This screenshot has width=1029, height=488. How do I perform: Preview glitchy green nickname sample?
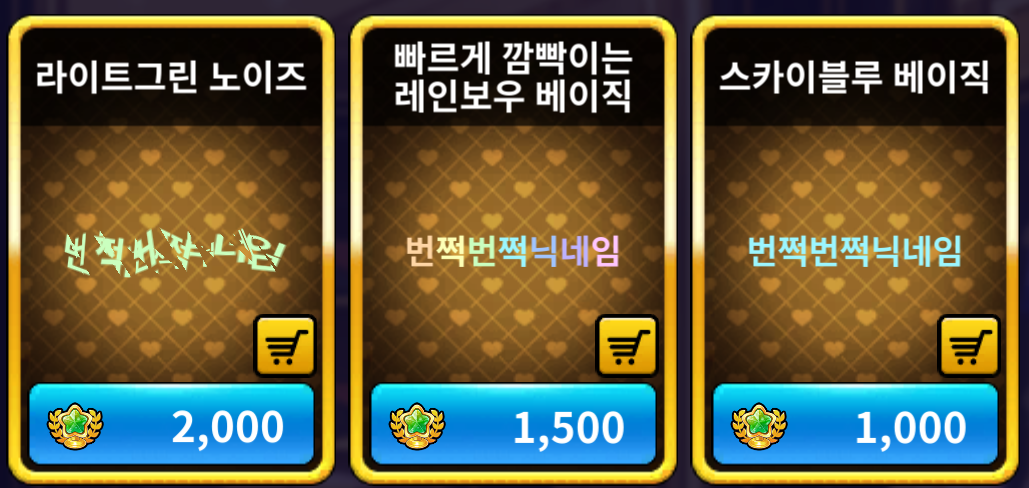tap(175, 252)
